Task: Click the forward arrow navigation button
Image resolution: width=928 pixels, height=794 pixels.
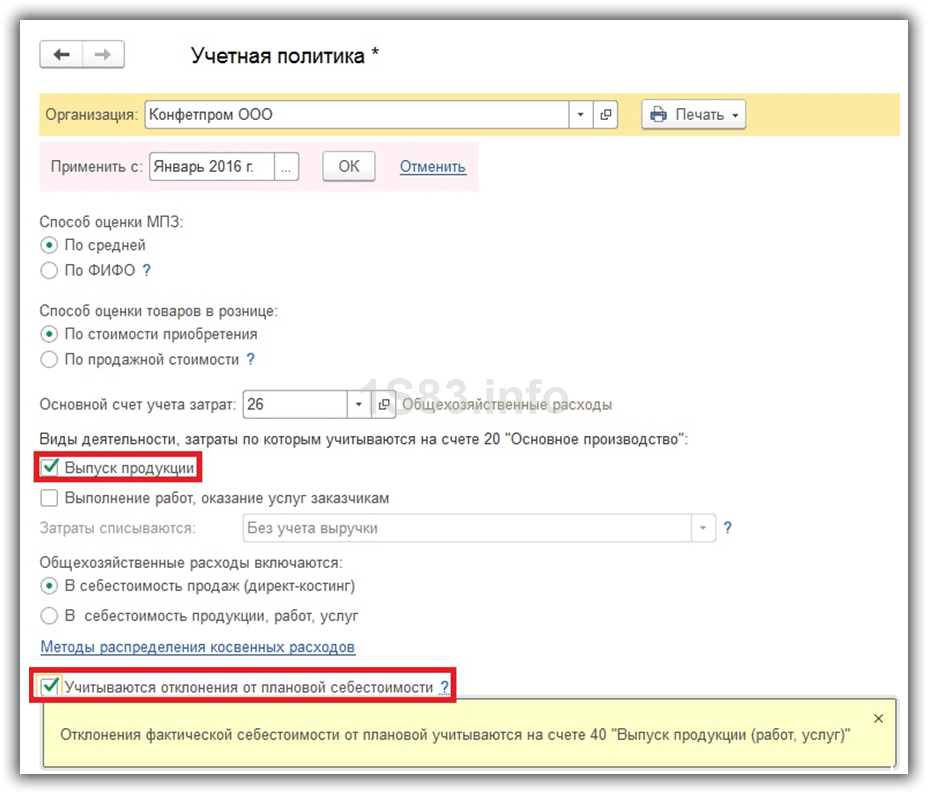Action: [102, 55]
